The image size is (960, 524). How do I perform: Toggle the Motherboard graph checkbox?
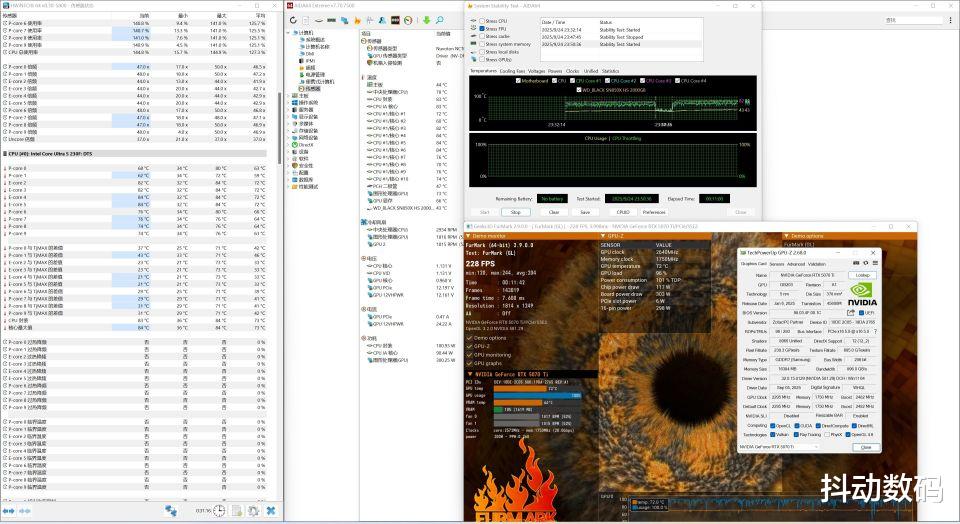tap(516, 80)
